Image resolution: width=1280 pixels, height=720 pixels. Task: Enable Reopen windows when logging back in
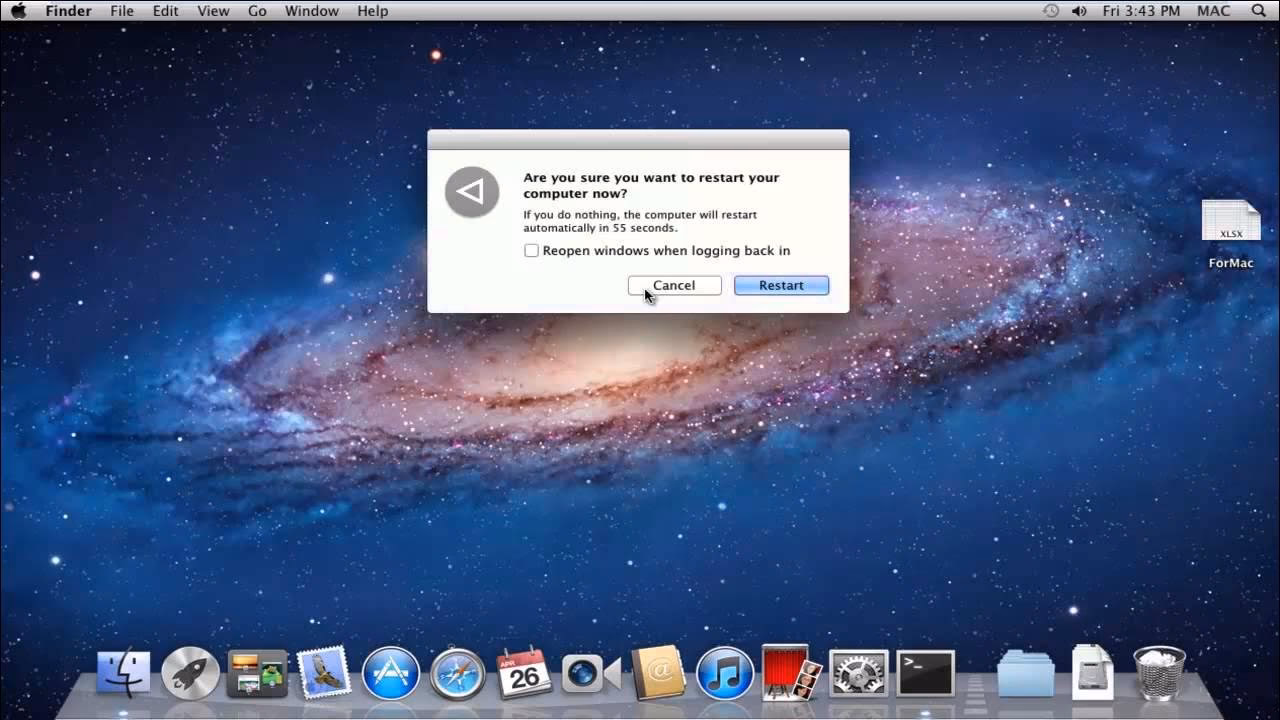tap(531, 250)
